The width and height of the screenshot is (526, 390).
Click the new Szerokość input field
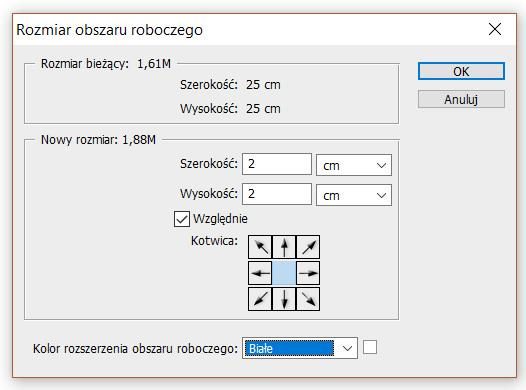277,164
